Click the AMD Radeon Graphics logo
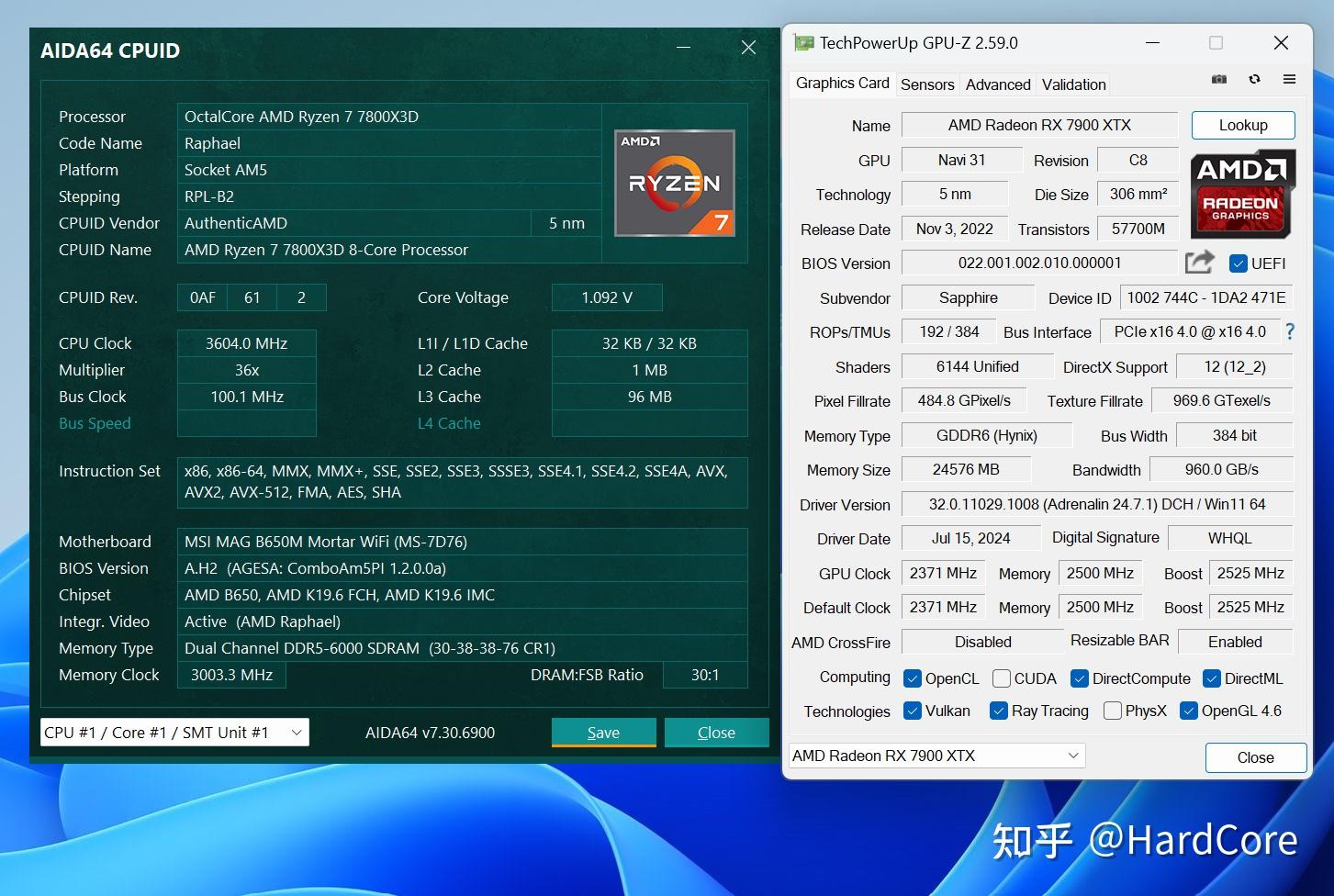Image resolution: width=1334 pixels, height=896 pixels. point(1243,194)
